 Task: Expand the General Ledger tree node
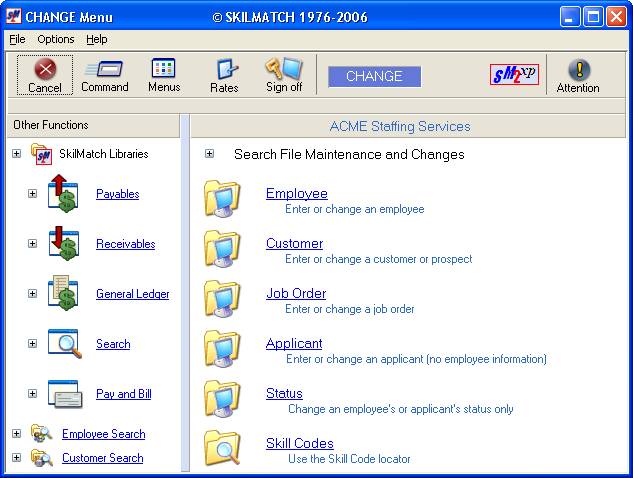coord(33,294)
